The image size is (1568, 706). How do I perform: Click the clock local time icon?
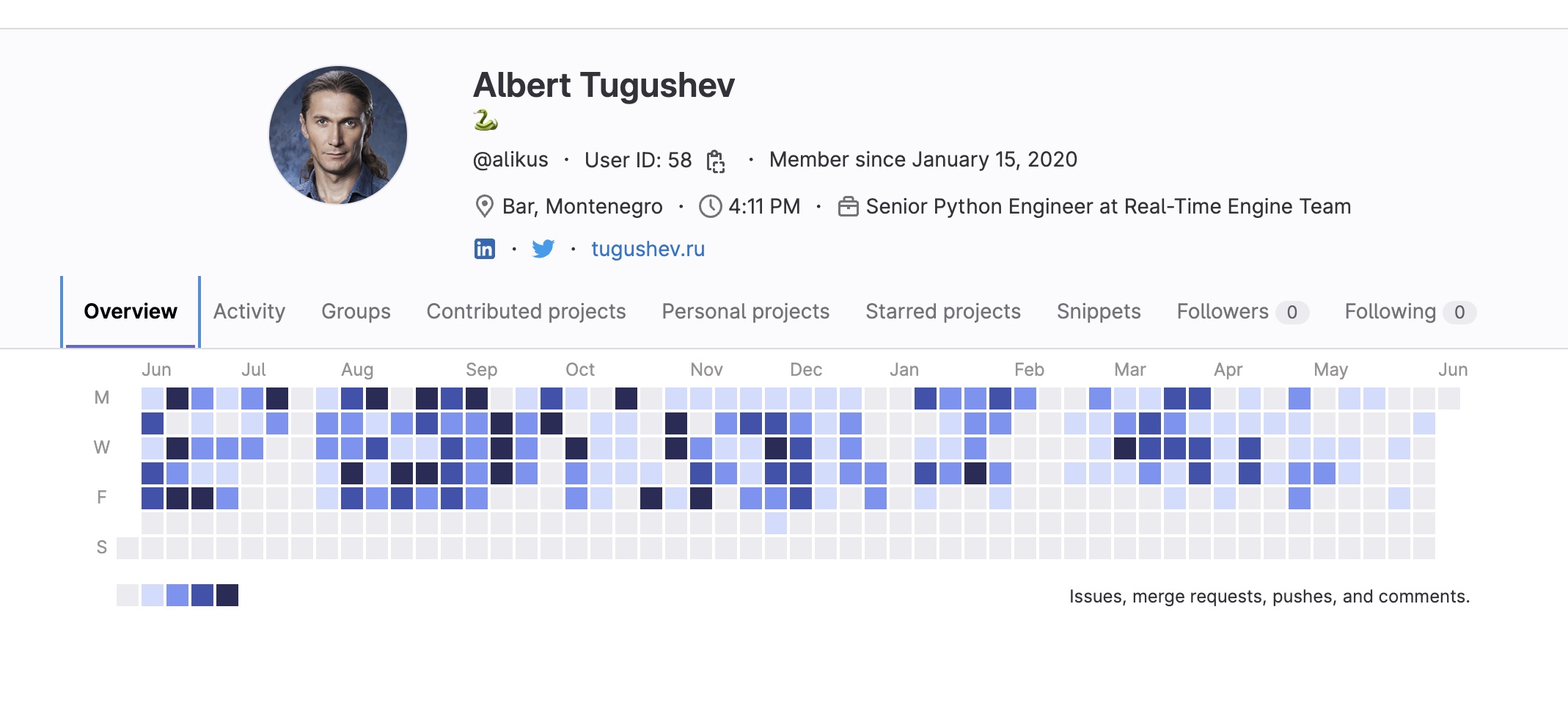(710, 206)
